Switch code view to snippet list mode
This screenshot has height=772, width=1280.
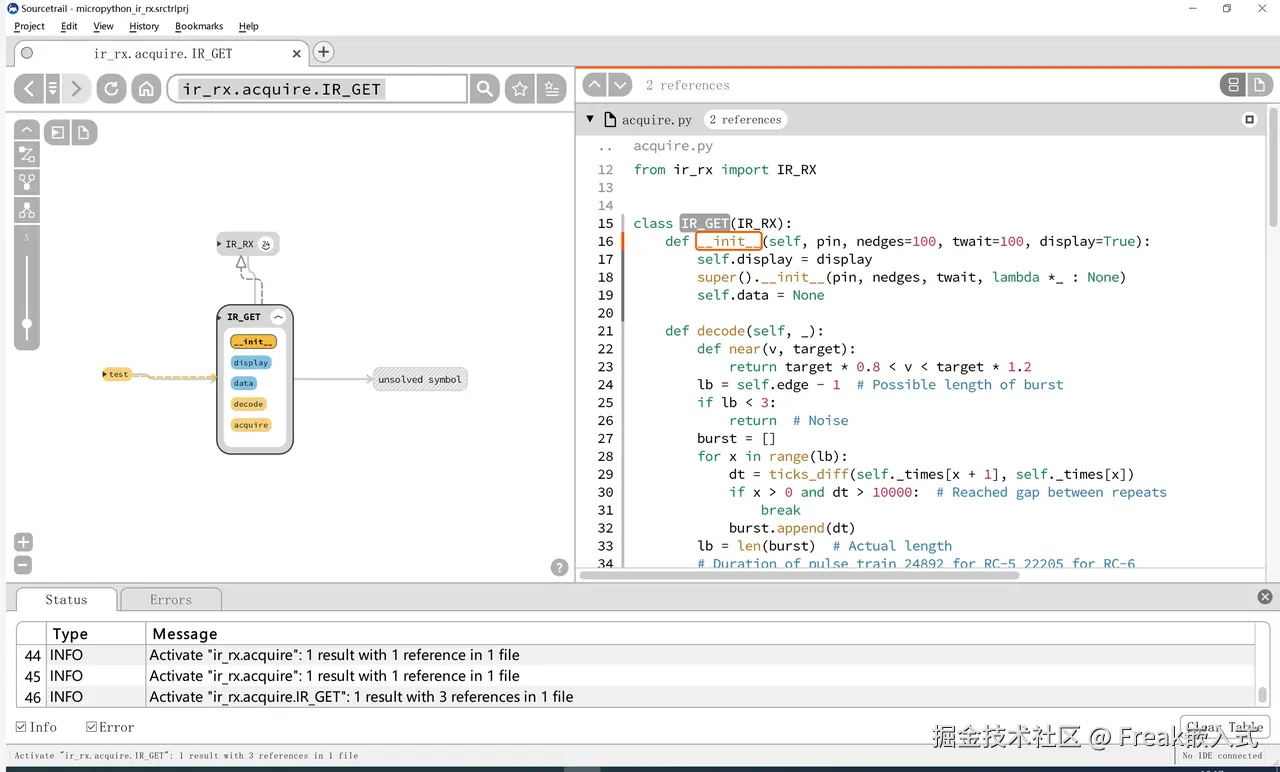1233,85
